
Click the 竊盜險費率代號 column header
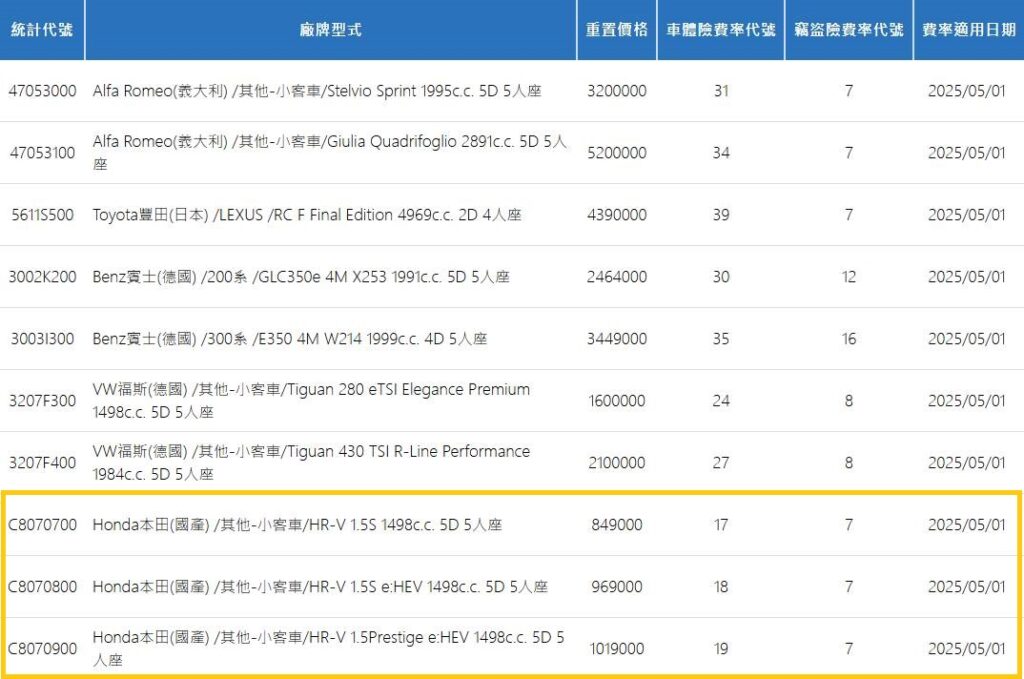[x=848, y=29]
